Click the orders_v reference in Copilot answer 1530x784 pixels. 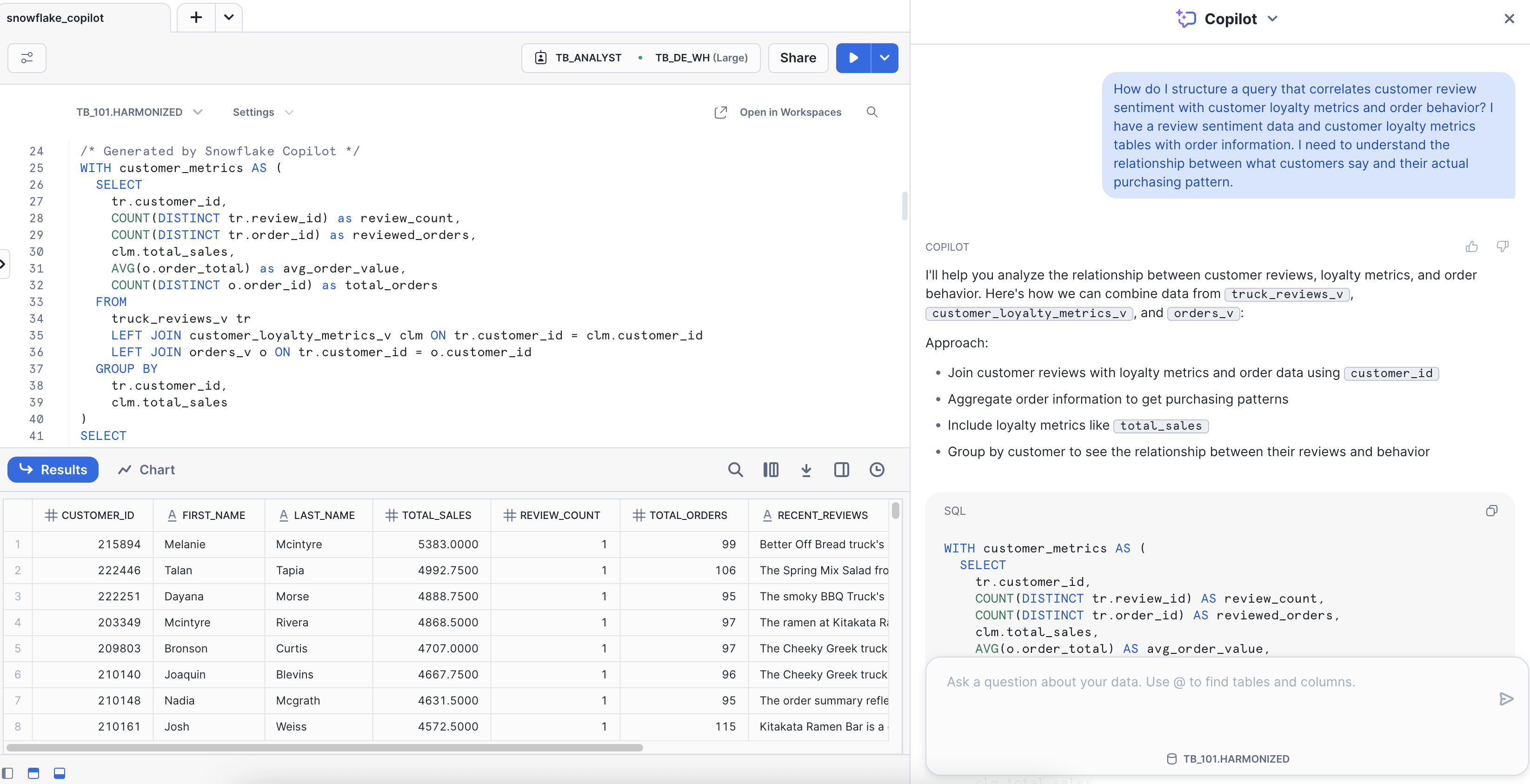1204,313
